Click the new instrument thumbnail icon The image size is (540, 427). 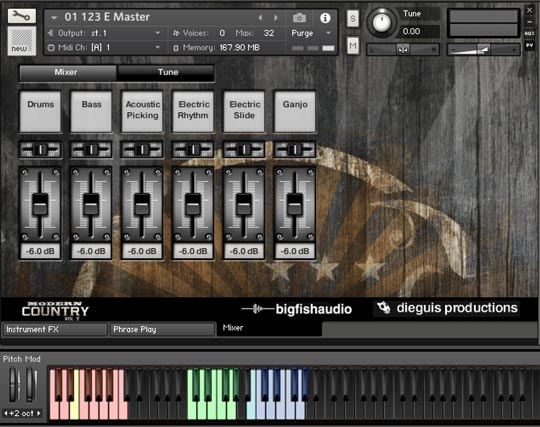coord(22,41)
